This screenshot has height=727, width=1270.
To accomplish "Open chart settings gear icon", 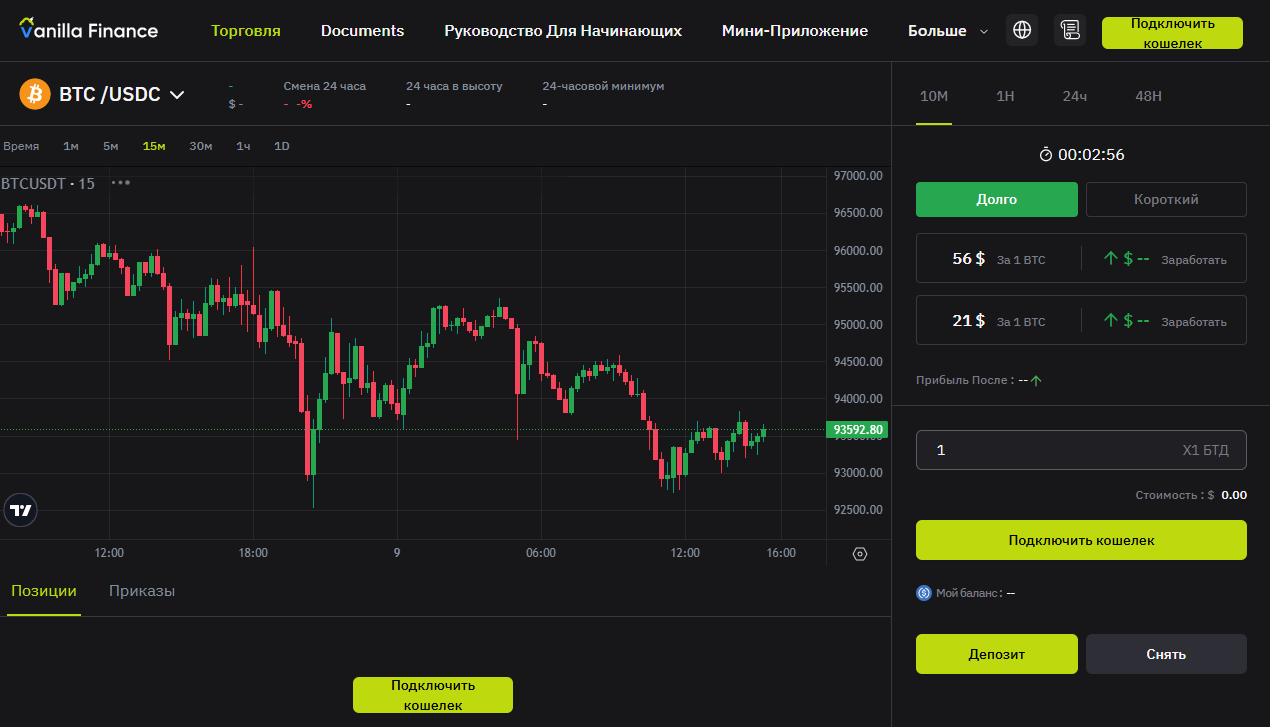I will pyautogui.click(x=860, y=554).
